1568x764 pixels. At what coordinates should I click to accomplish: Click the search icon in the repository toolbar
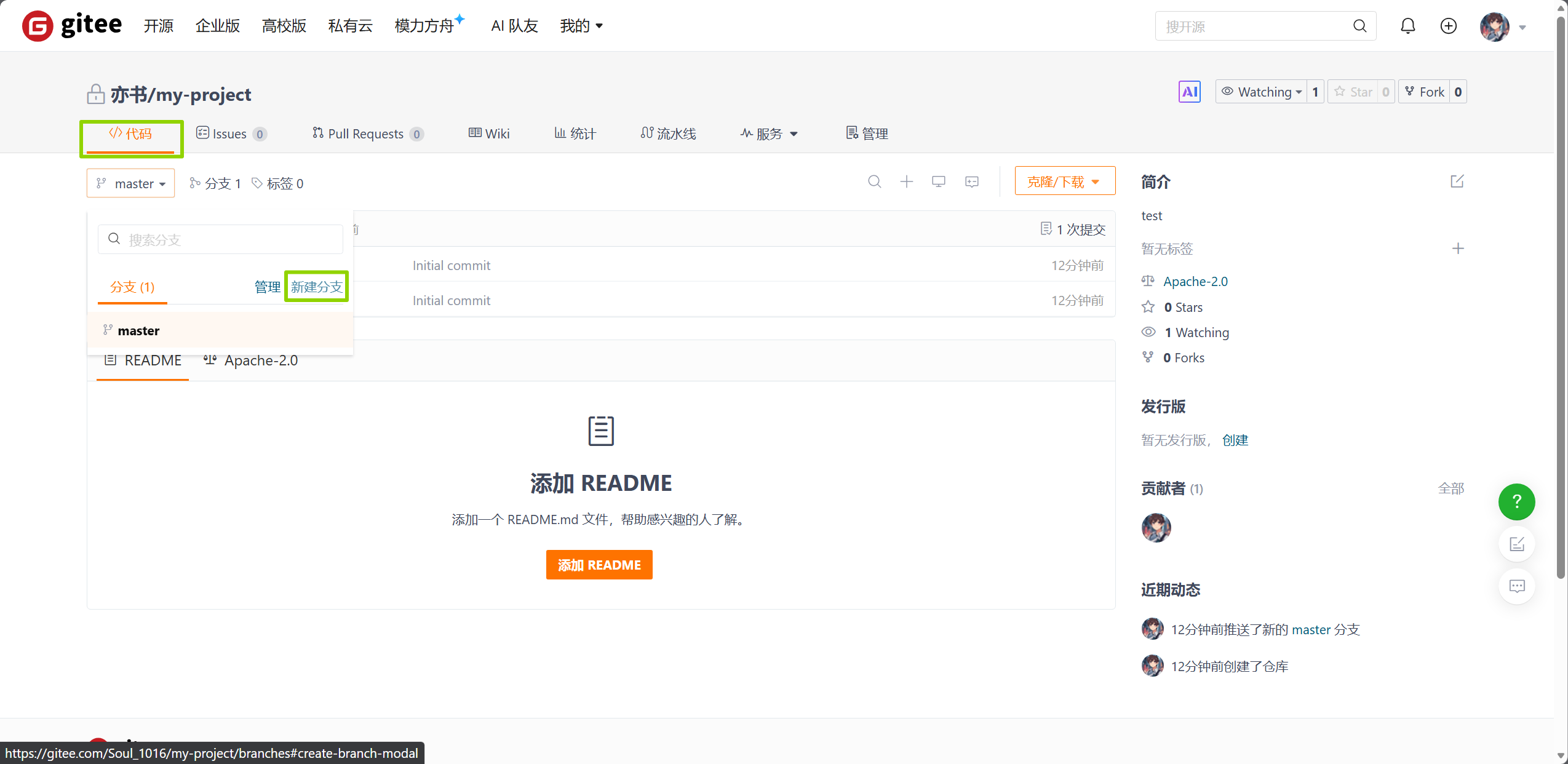(x=874, y=181)
